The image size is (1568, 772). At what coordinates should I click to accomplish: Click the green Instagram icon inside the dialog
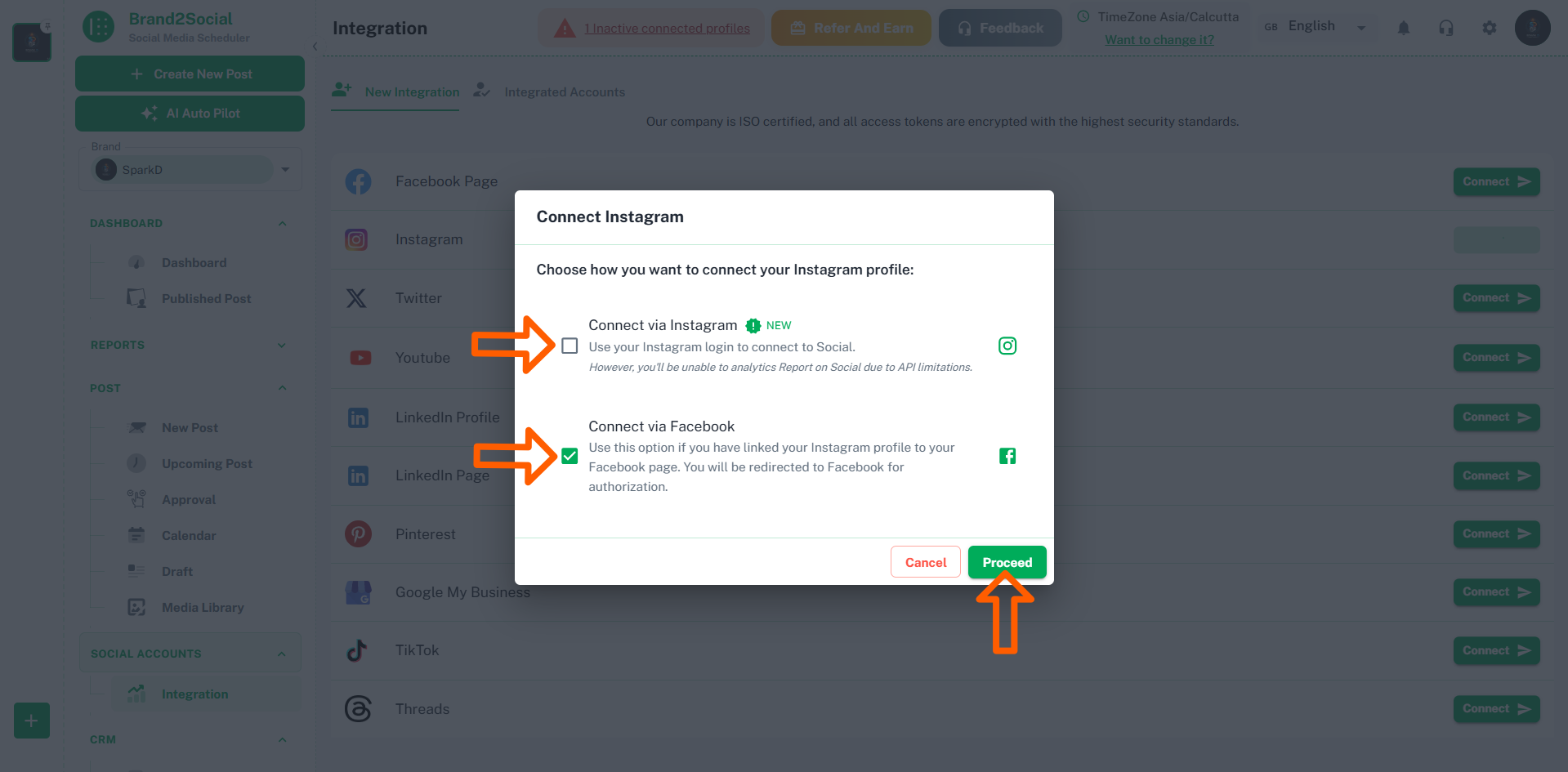click(1007, 346)
